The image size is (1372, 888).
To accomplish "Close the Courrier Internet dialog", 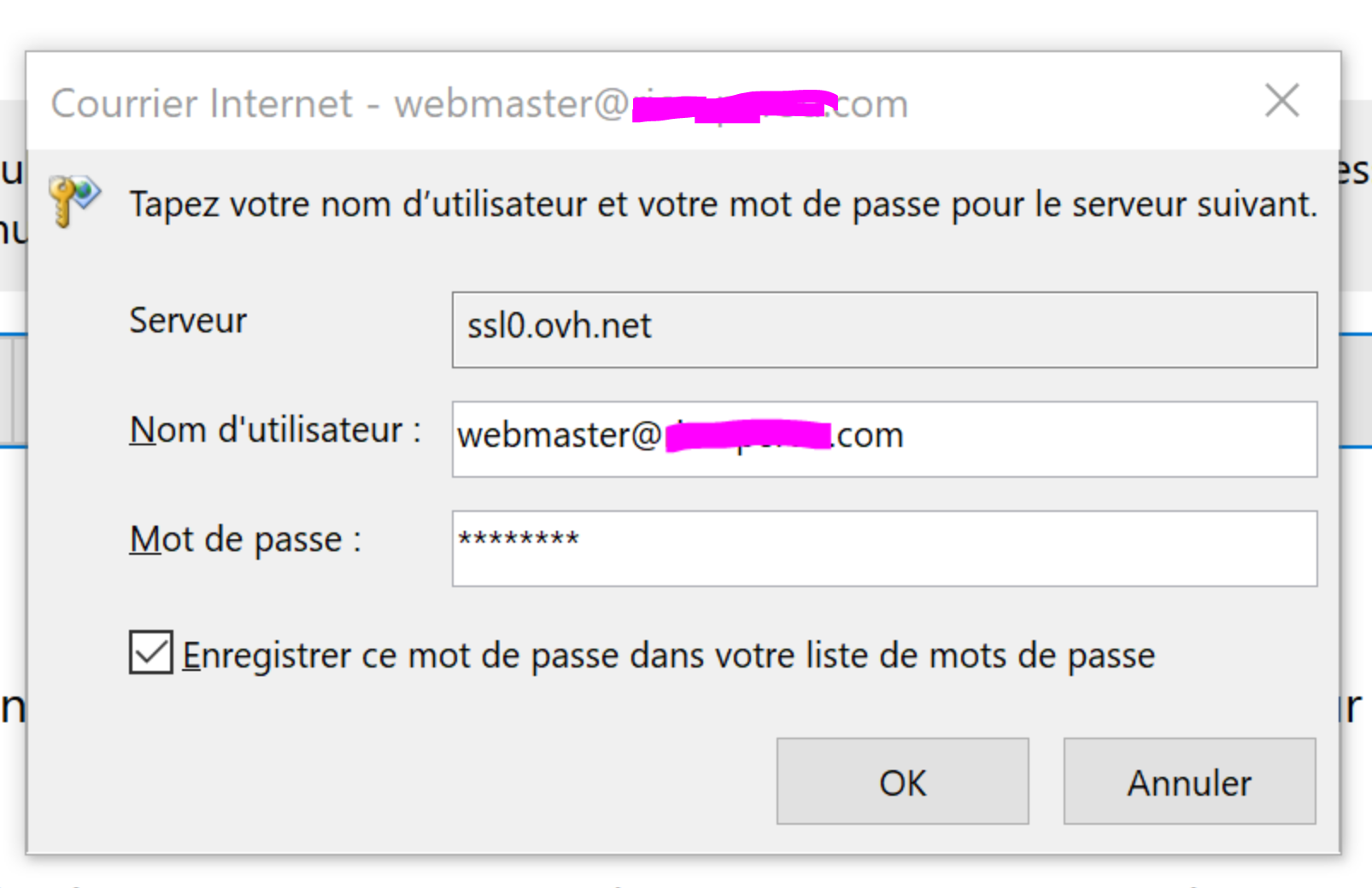I will [x=1281, y=101].
